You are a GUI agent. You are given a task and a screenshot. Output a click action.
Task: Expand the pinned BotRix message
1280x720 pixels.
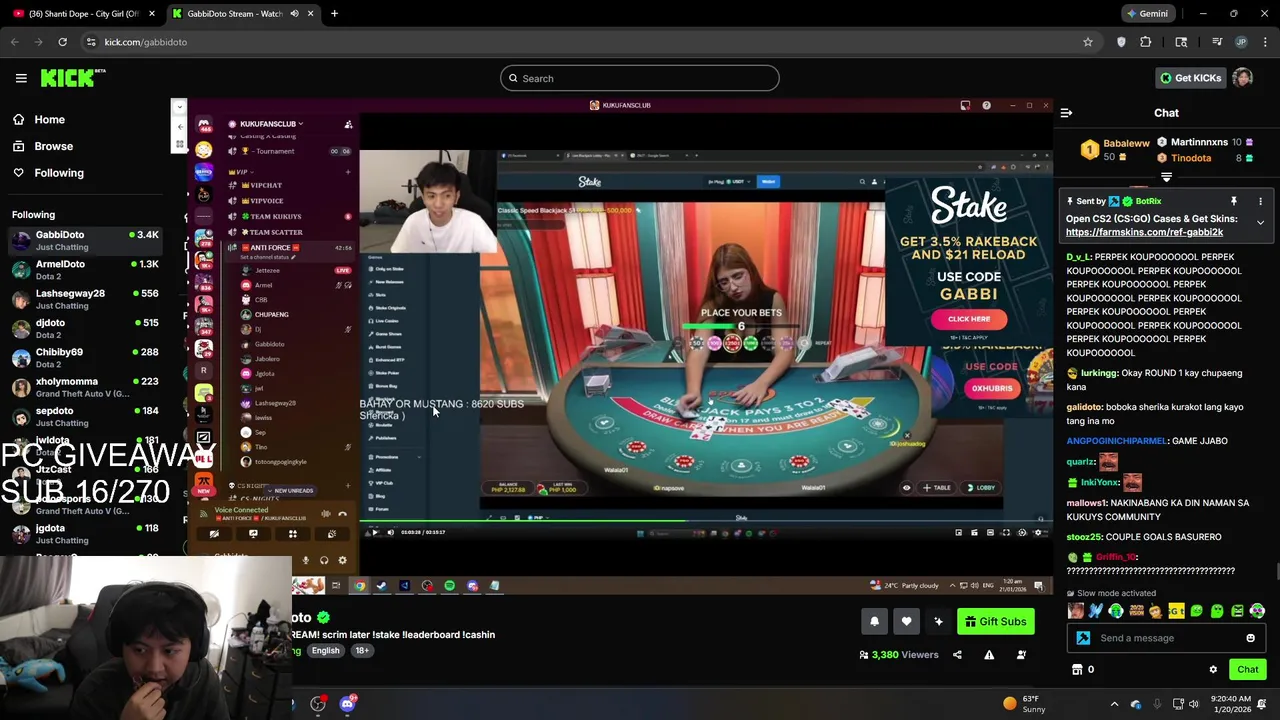1260,223
